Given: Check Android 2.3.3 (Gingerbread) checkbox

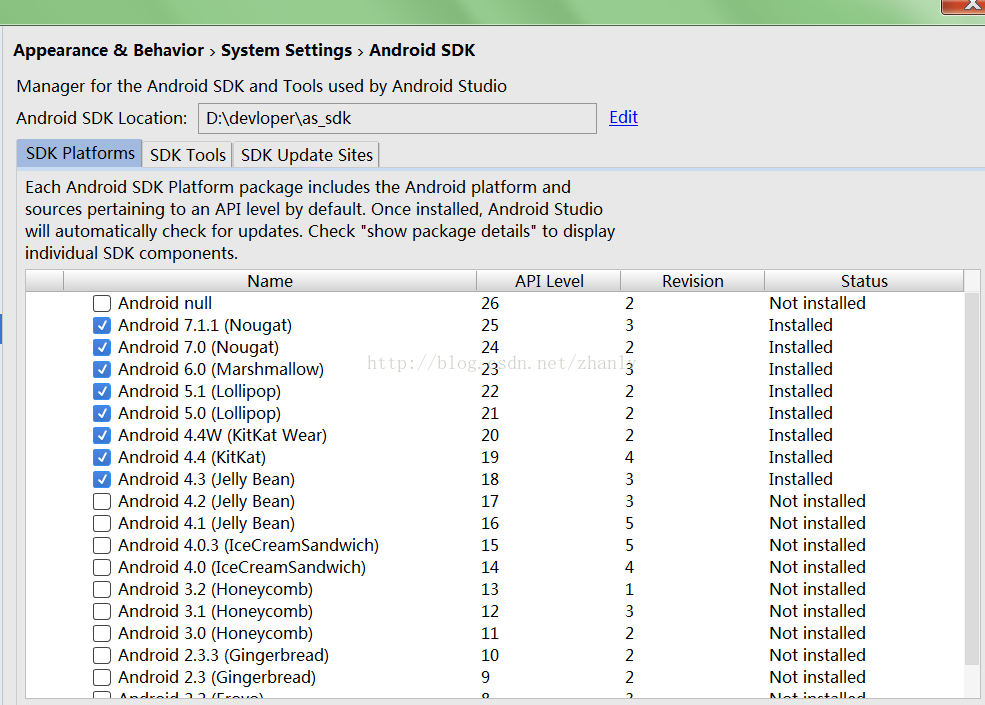Looking at the screenshot, I should pyautogui.click(x=102, y=655).
